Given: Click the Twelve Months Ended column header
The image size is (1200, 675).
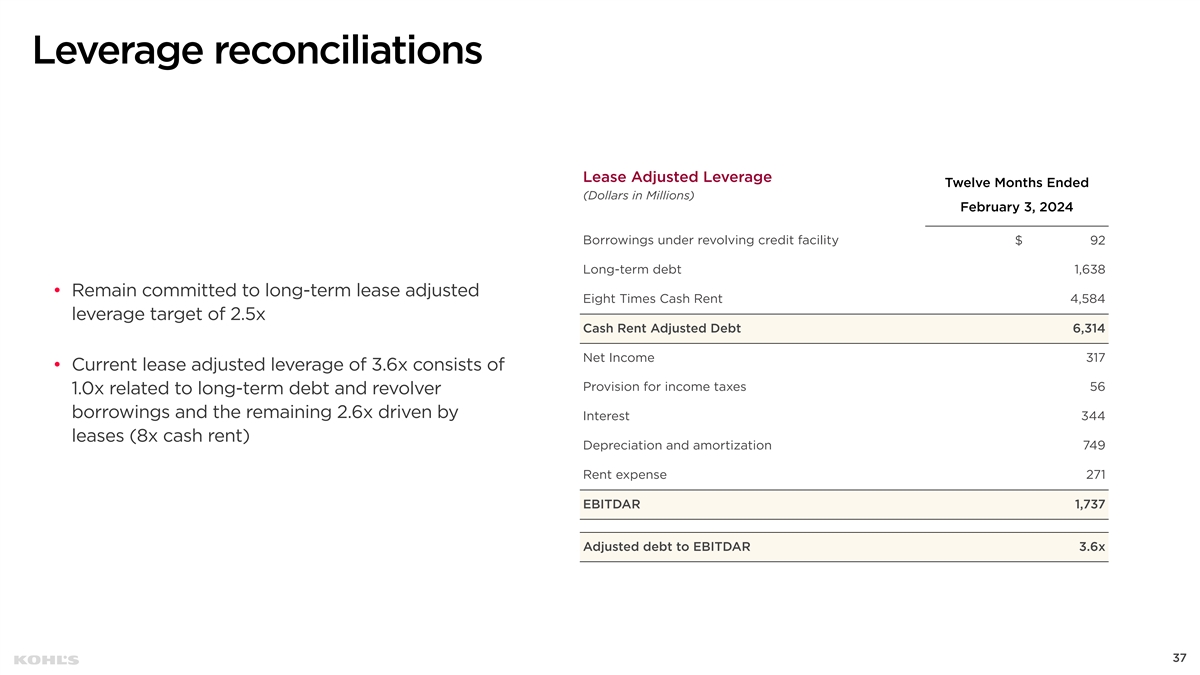Looking at the screenshot, I should 1016,182.
